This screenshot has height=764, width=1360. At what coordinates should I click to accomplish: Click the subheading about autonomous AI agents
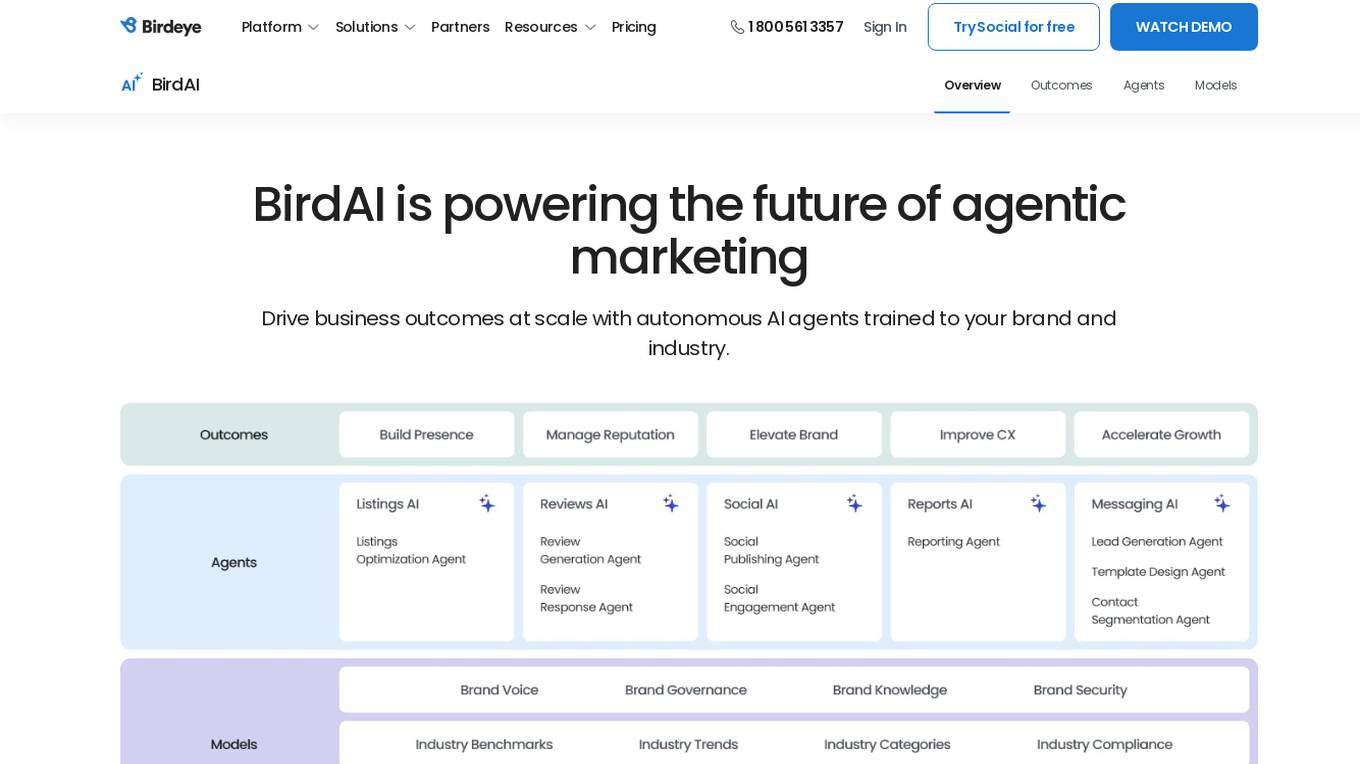tap(689, 333)
